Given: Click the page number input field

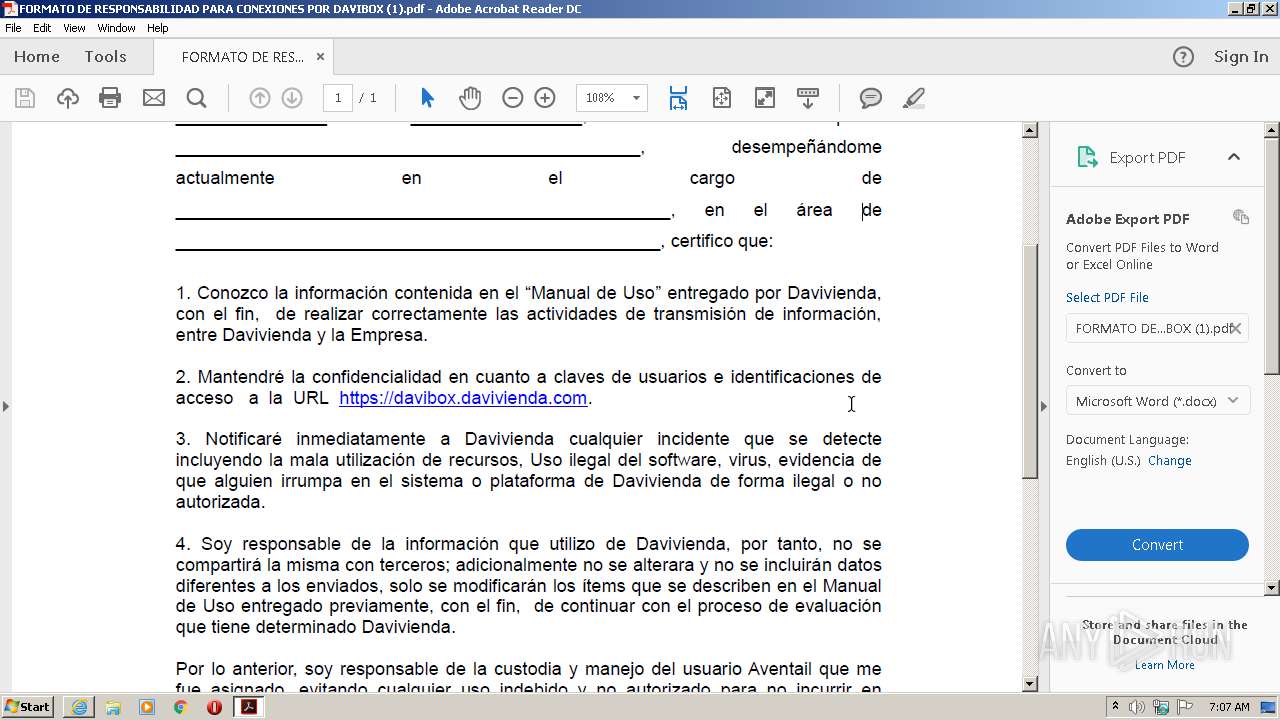Looking at the screenshot, I should pyautogui.click(x=338, y=98).
